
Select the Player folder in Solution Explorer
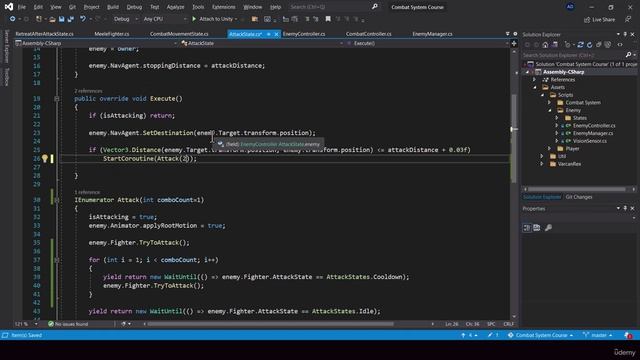[x=572, y=149]
